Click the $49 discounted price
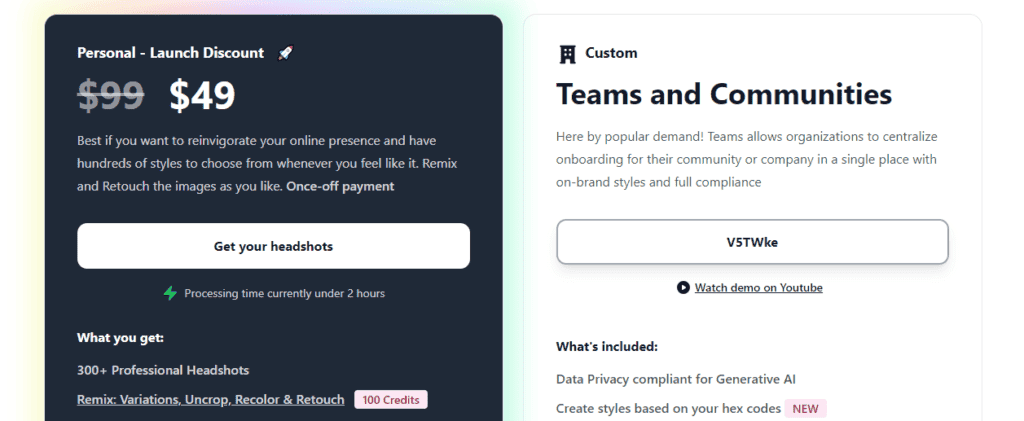 pos(202,96)
